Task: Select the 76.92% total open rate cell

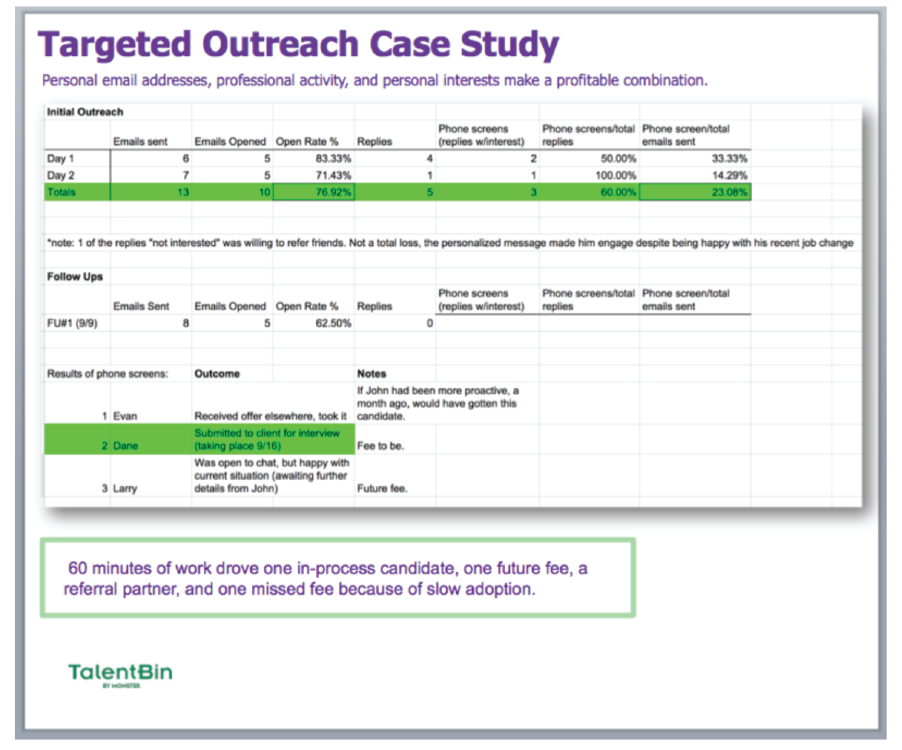Action: point(313,192)
